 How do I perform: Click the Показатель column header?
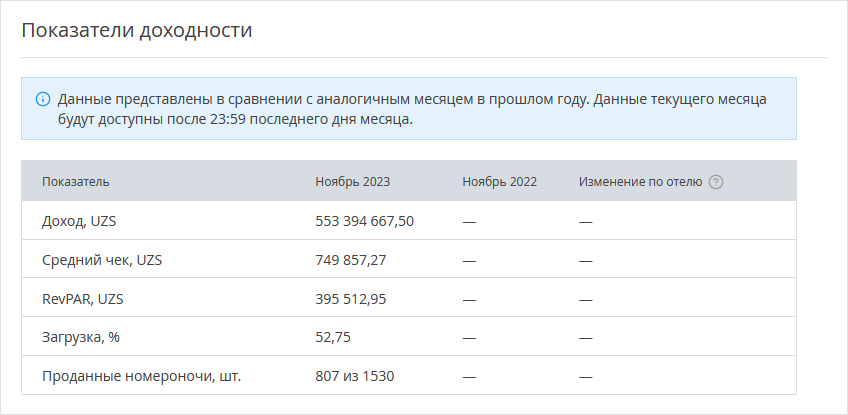tap(76, 182)
